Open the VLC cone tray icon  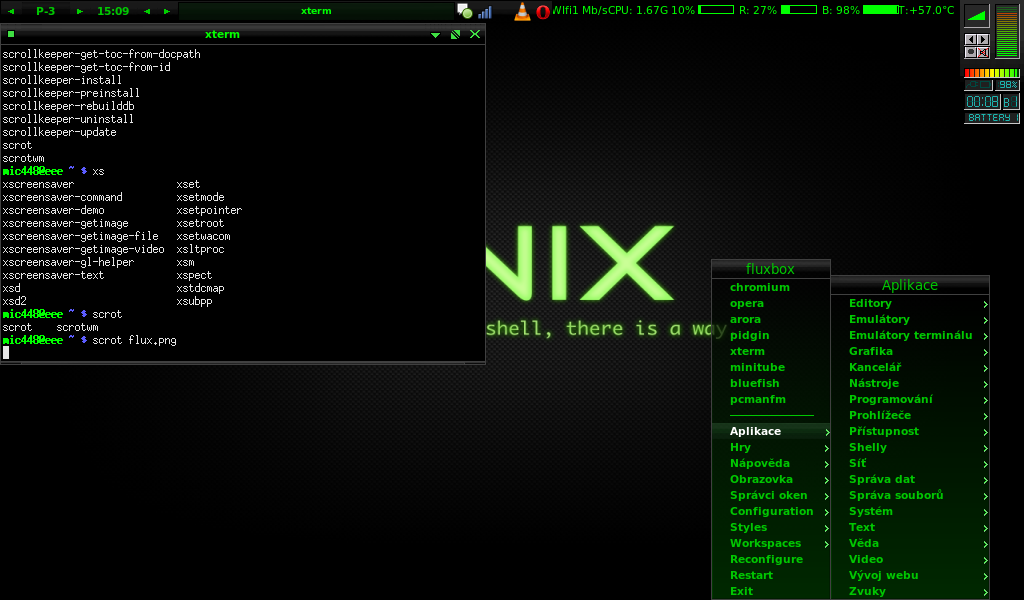click(522, 11)
